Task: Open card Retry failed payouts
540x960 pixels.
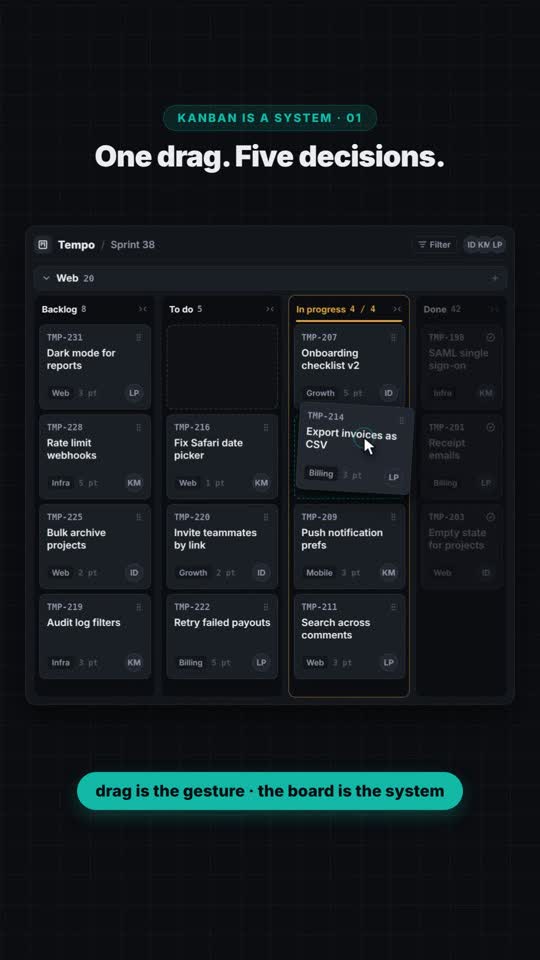Action: [222, 636]
